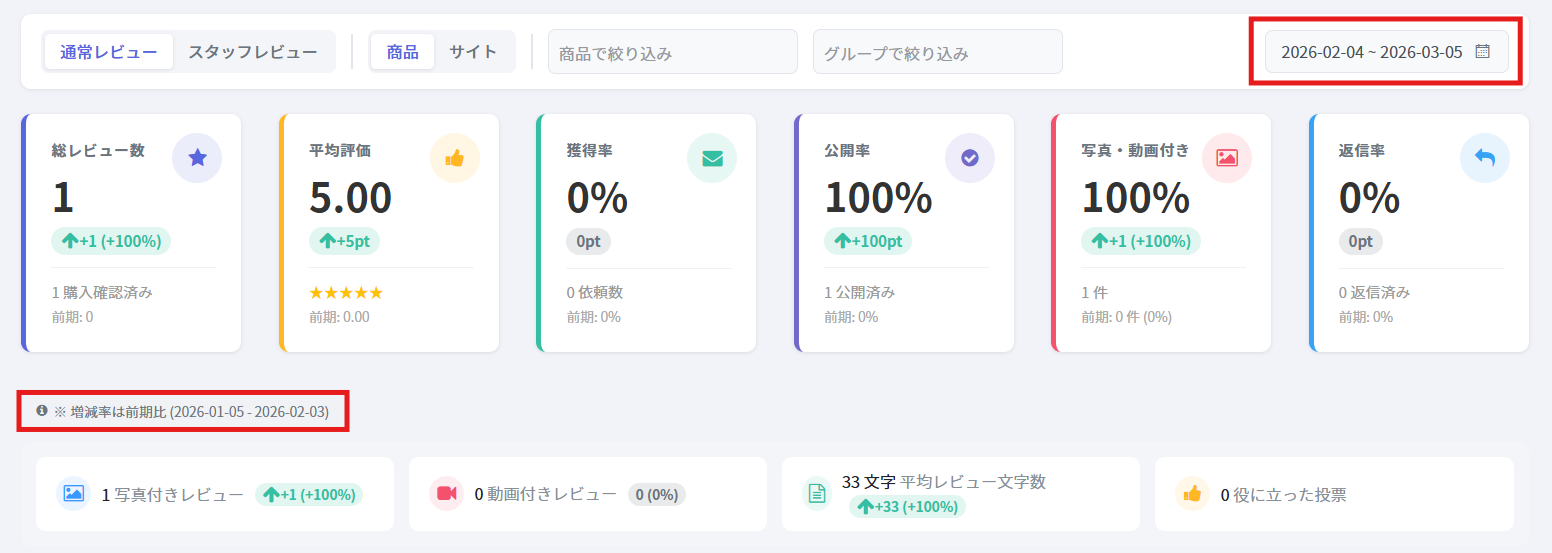Select the サイト view toggle
1552x553 pixels.
click(473, 52)
